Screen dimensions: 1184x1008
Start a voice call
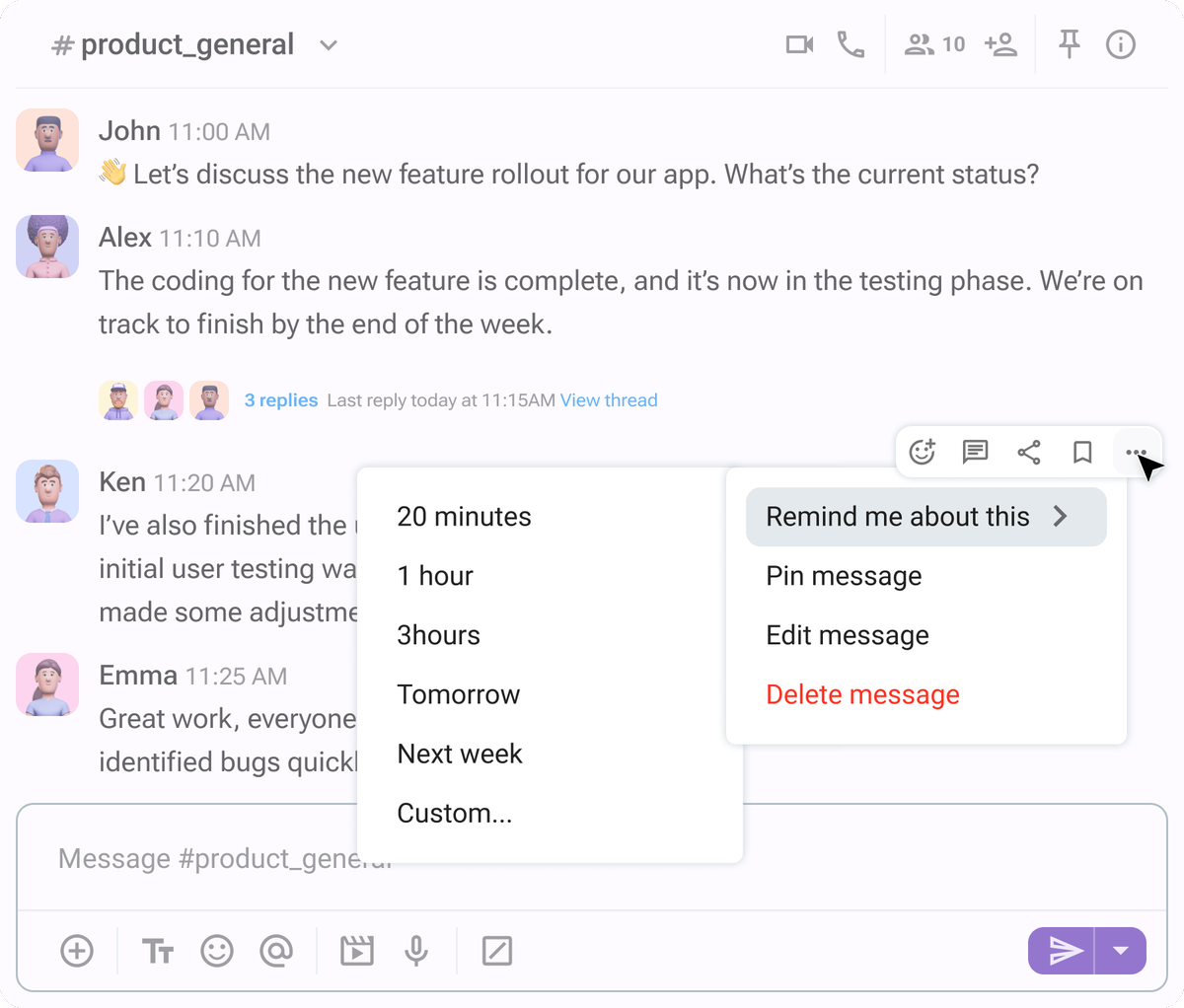(x=852, y=43)
